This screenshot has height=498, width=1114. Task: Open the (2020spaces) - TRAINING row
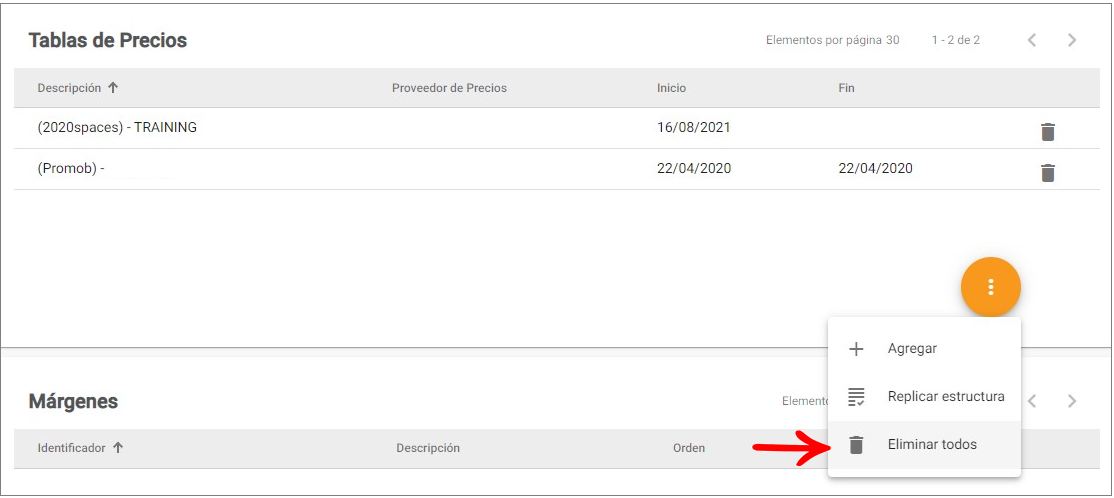[557, 128]
